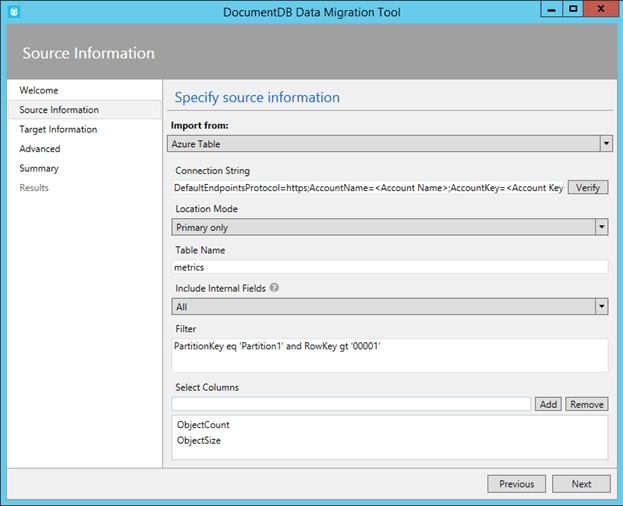Click the help icon beside Include Internal Fields
The height and width of the screenshot is (506, 623).
(x=273, y=288)
